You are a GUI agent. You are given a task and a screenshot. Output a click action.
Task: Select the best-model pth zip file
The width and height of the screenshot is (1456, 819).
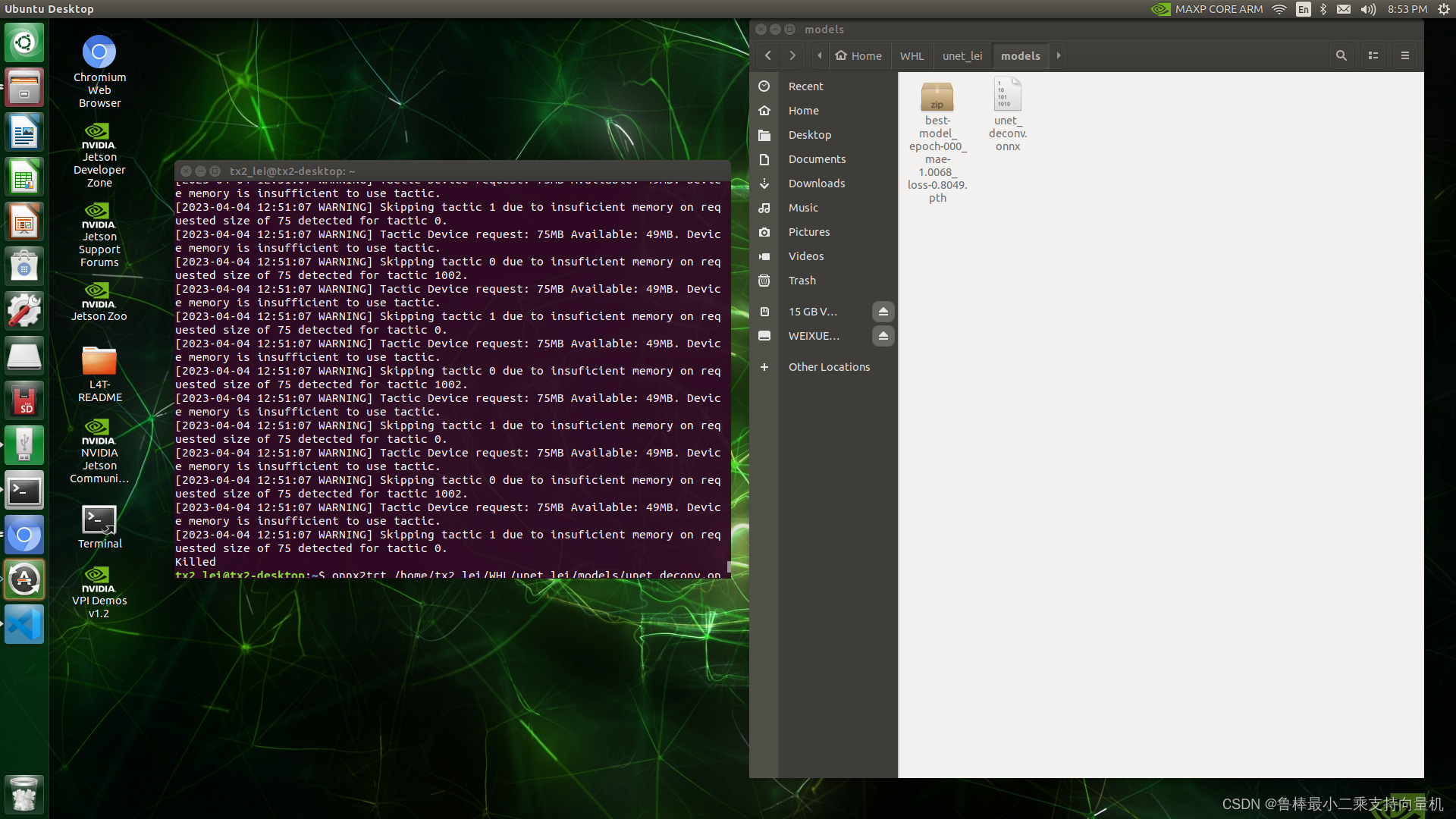[x=937, y=97]
